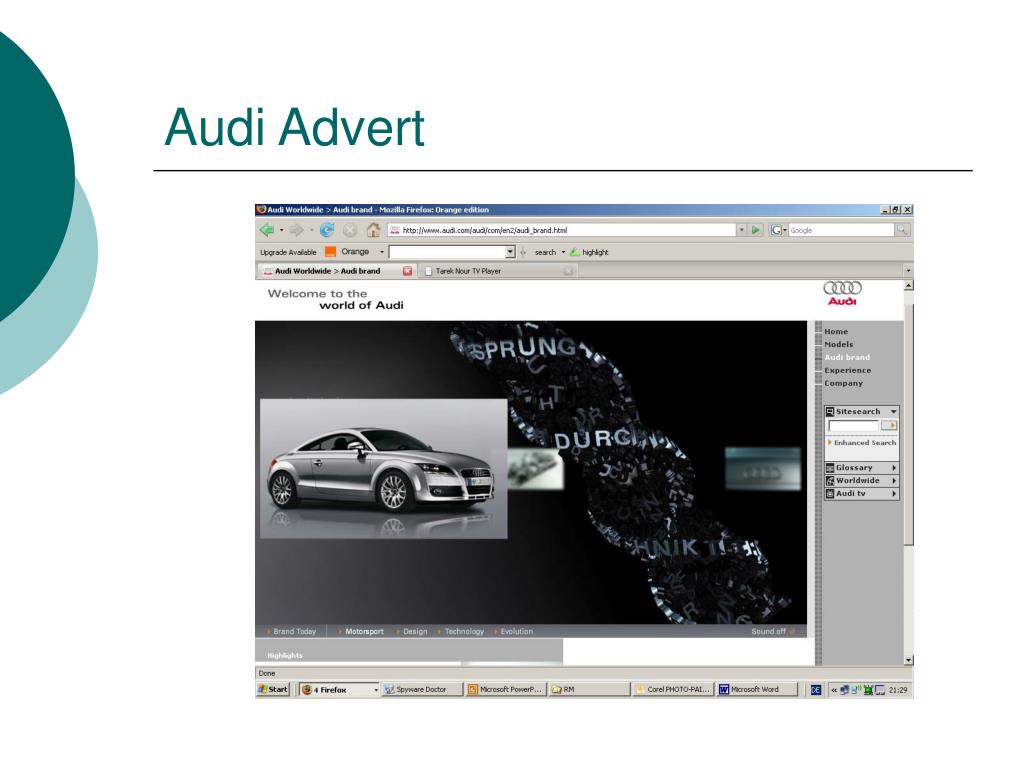Expand the Sitesearch panel arrow
The image size is (1024, 768).
893,412
